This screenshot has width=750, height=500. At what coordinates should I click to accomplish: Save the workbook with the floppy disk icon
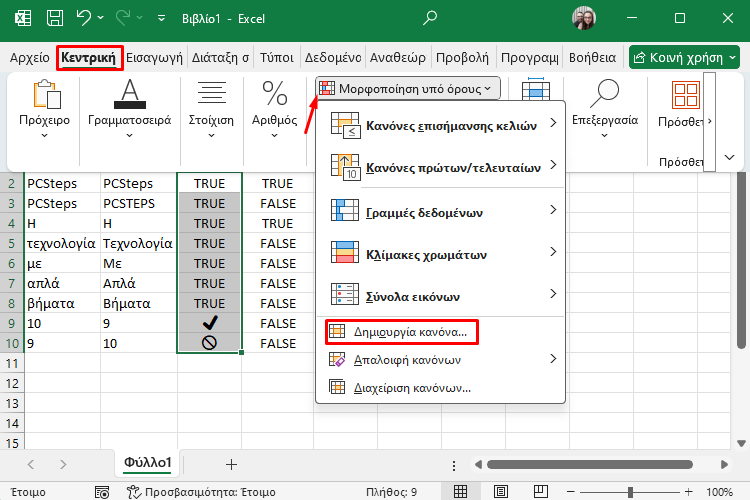point(55,19)
